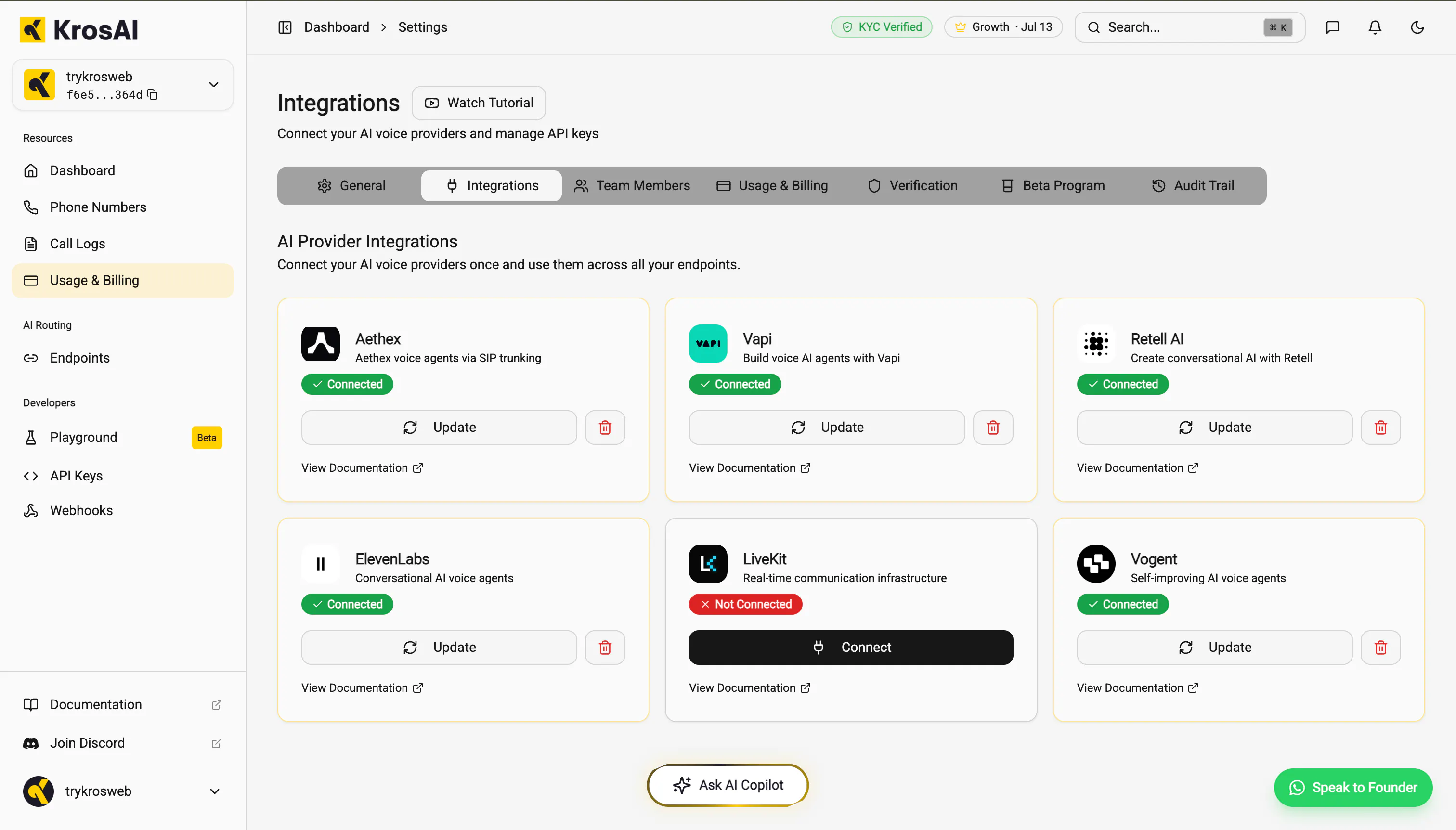Click the Settings breadcrumb
The width and height of the screenshot is (1456, 830).
click(x=422, y=27)
